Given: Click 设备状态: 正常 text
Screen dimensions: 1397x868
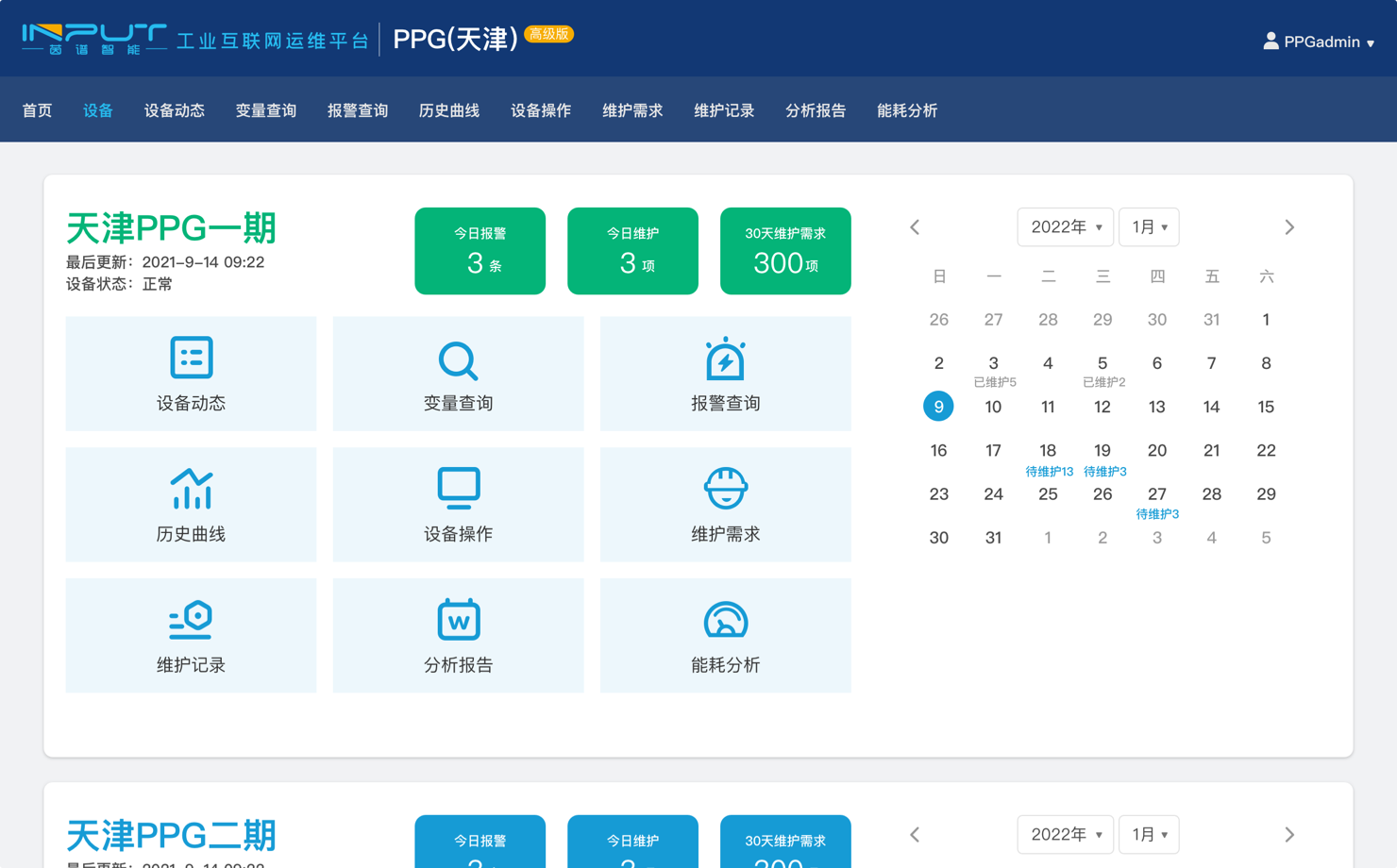Looking at the screenshot, I should (x=119, y=284).
